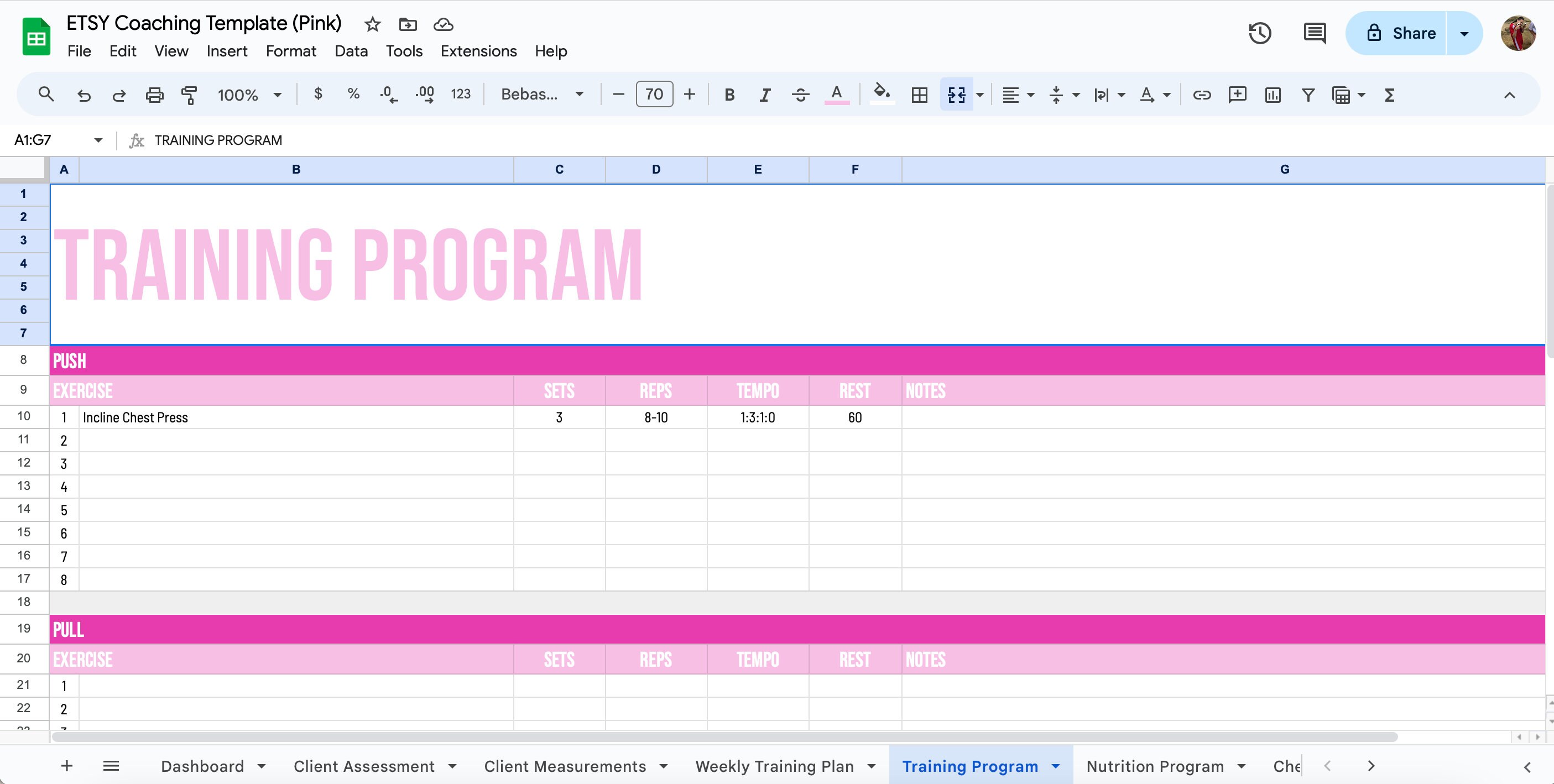Toggle merge cells button
This screenshot has width=1554, height=784.
[957, 95]
